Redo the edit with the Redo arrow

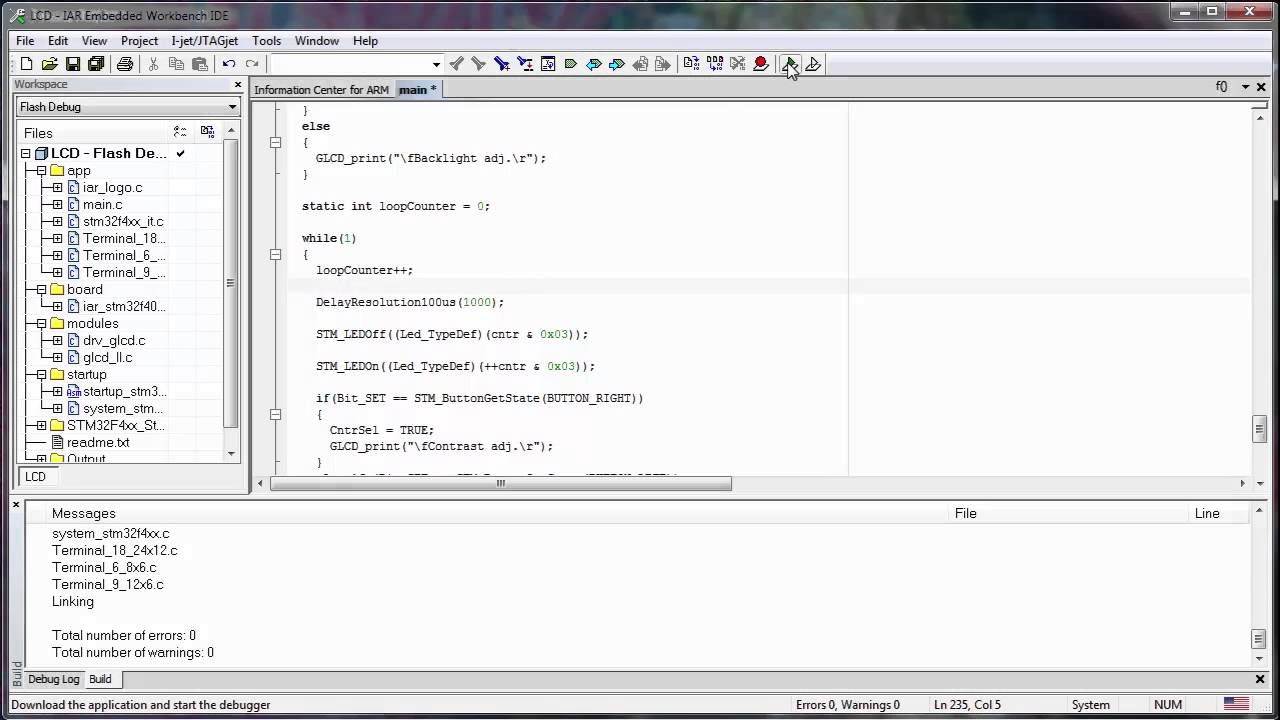click(252, 64)
